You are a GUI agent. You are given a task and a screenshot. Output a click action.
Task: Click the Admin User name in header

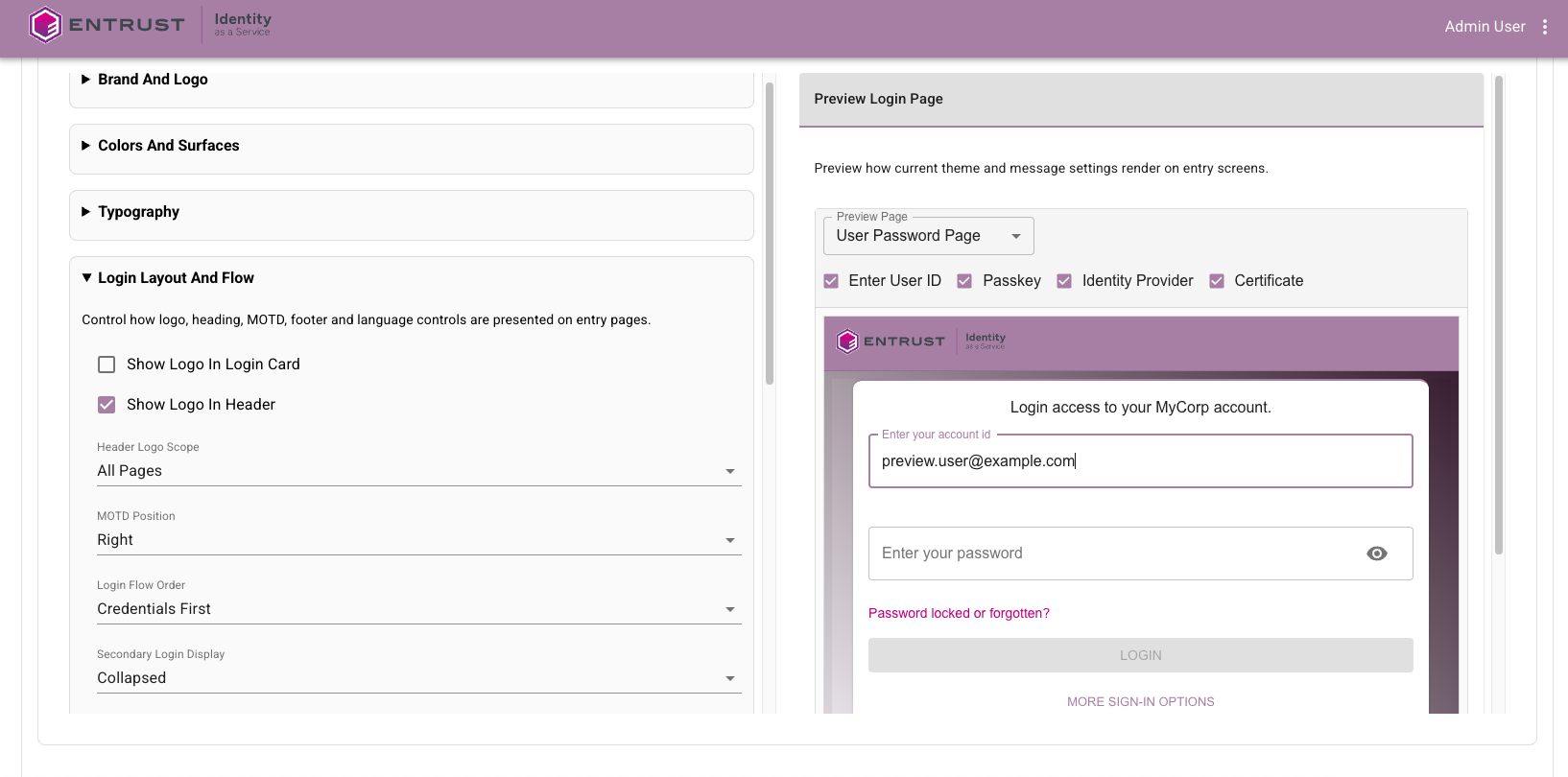(1485, 27)
